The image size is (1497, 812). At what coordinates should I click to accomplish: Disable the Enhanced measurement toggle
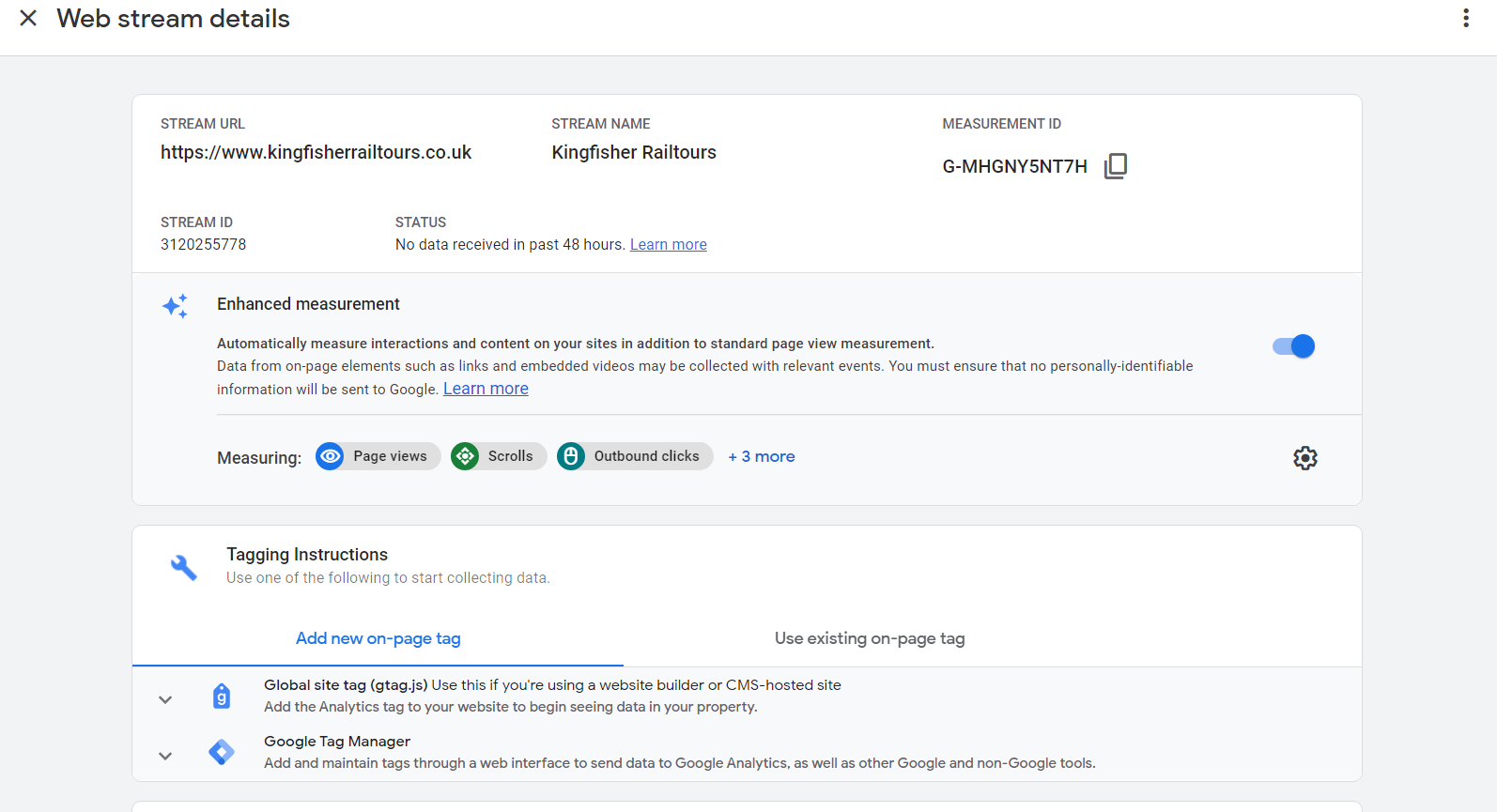coord(1293,346)
